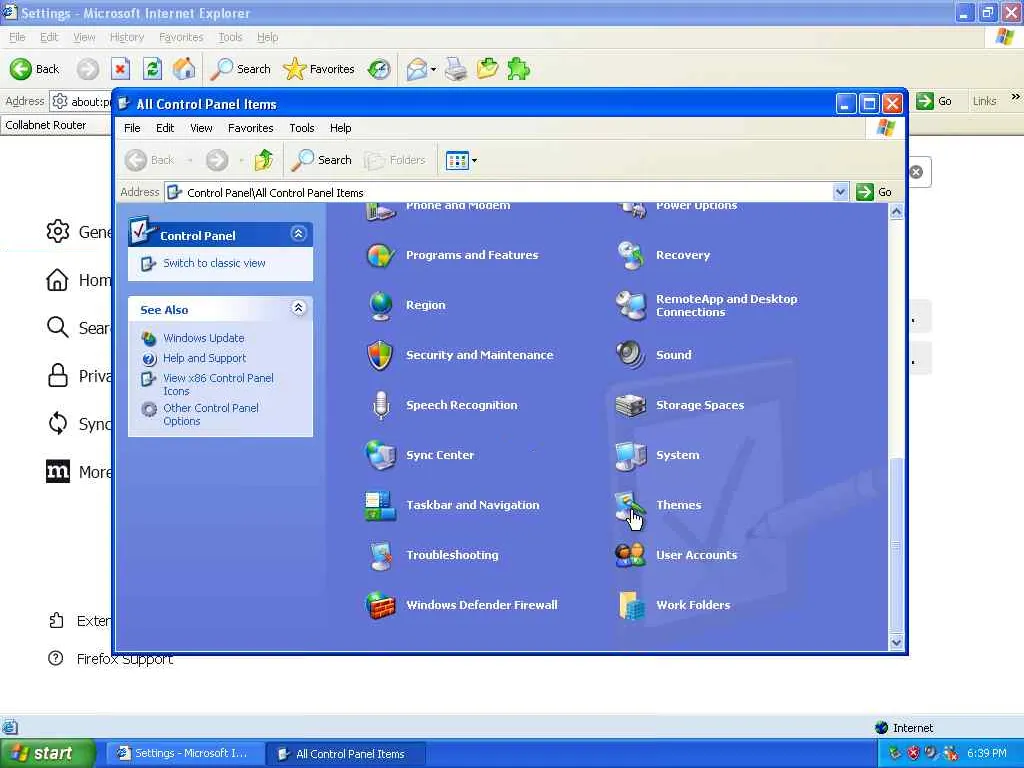
Task: Open the Themes icon
Action: tap(630, 505)
